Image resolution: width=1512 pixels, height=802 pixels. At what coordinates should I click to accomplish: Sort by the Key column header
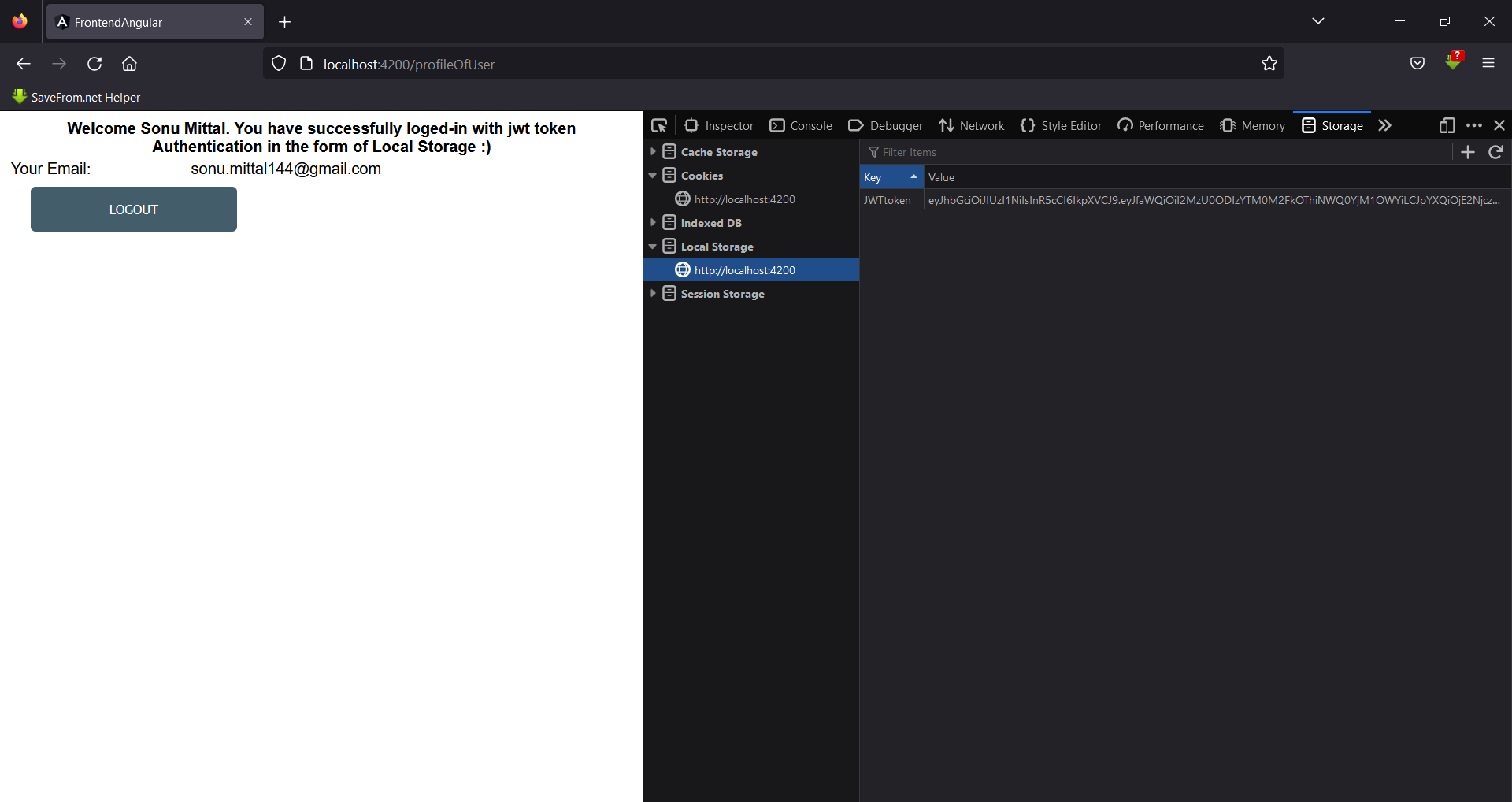pos(891,177)
